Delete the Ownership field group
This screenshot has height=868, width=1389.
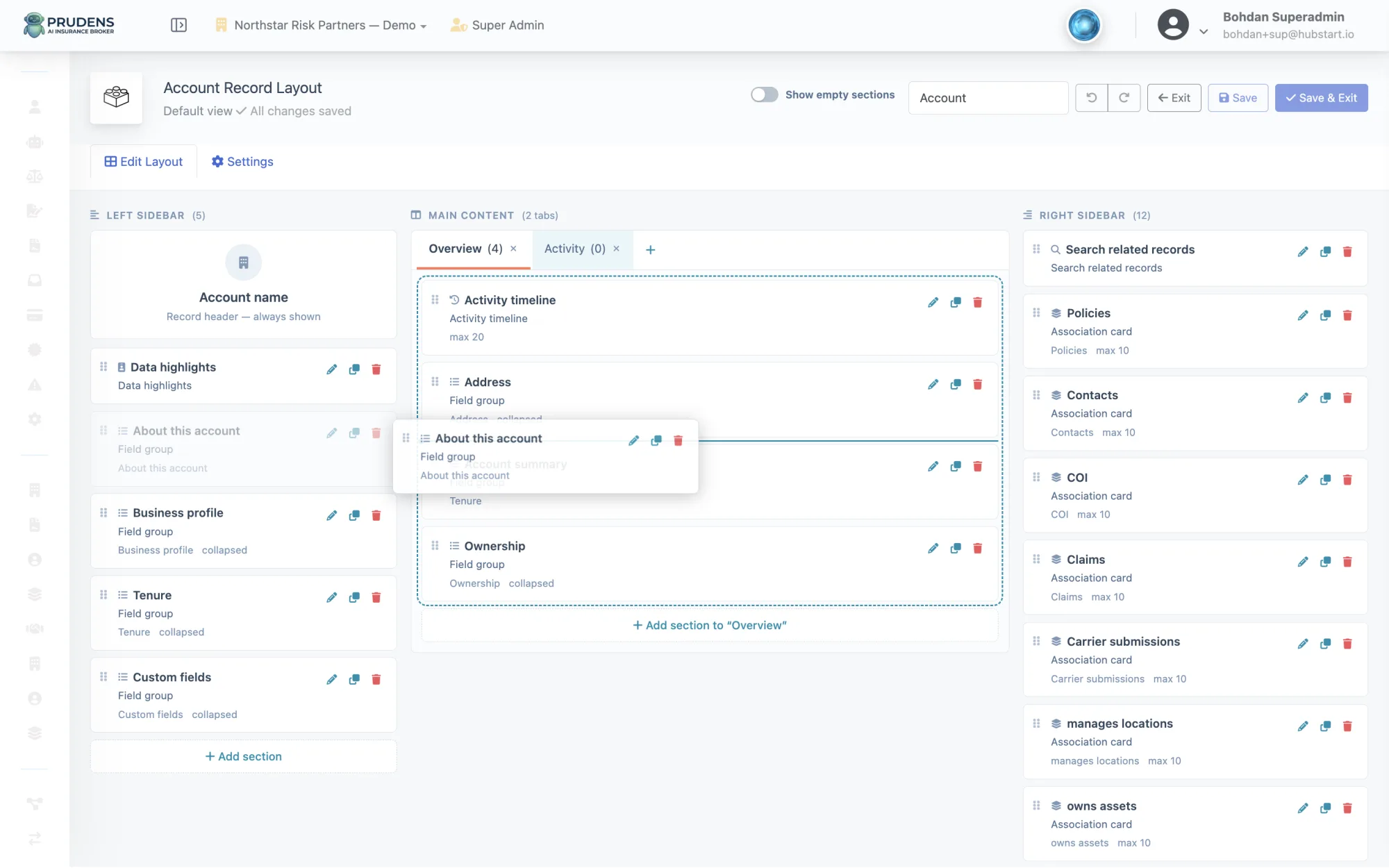pos(978,548)
